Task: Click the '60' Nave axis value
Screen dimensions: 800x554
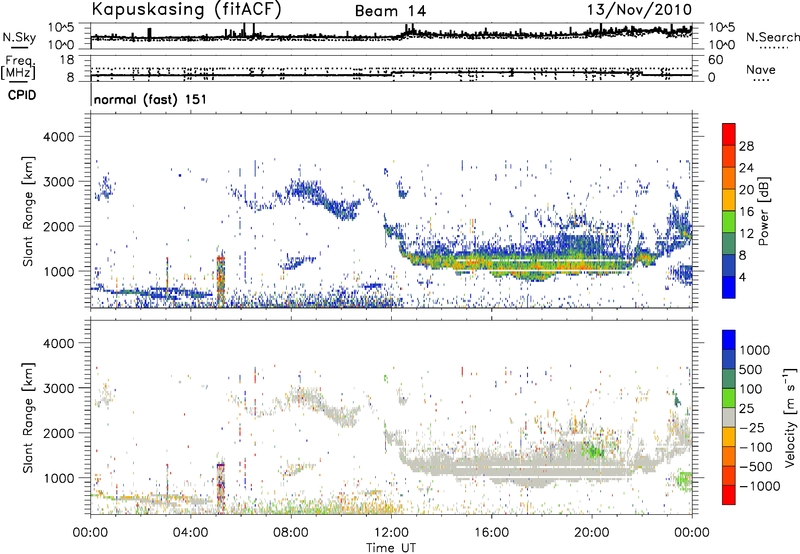Action: [x=715, y=60]
